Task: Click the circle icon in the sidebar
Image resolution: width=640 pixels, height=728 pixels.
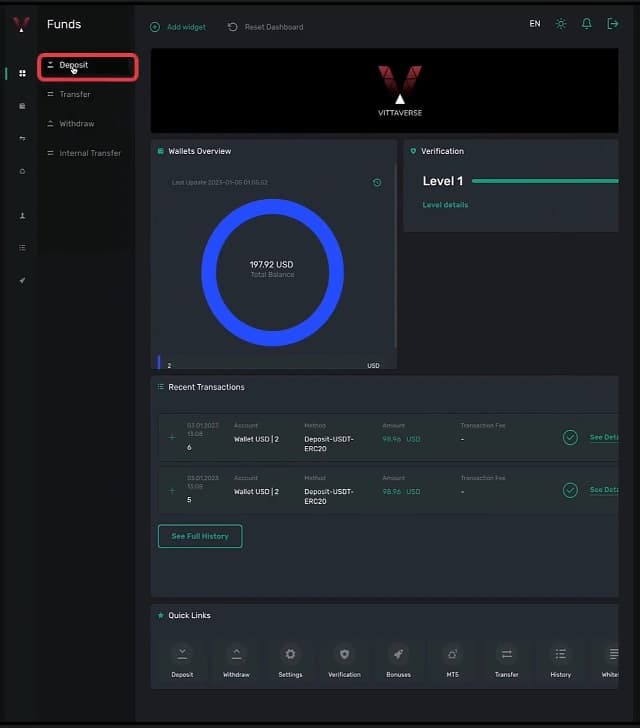Action: click(x=22, y=171)
